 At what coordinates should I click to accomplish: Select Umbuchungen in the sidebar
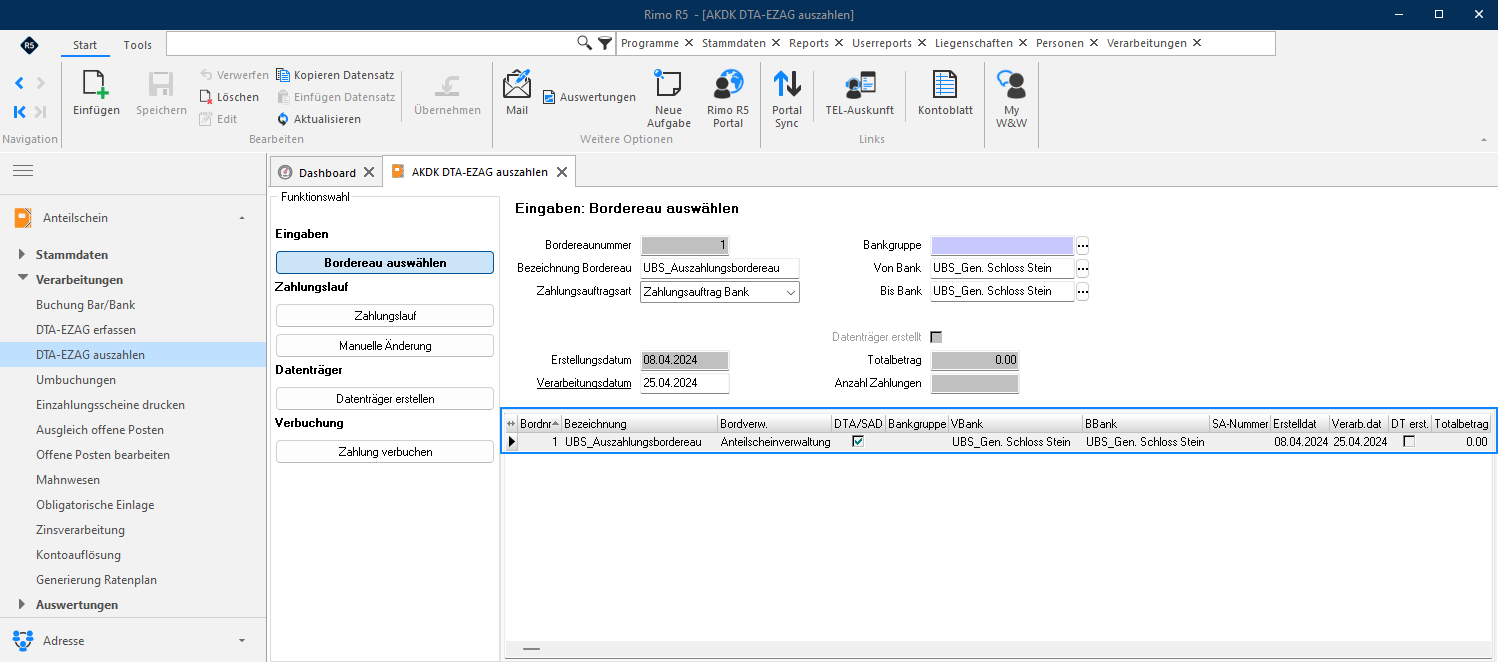(x=76, y=380)
